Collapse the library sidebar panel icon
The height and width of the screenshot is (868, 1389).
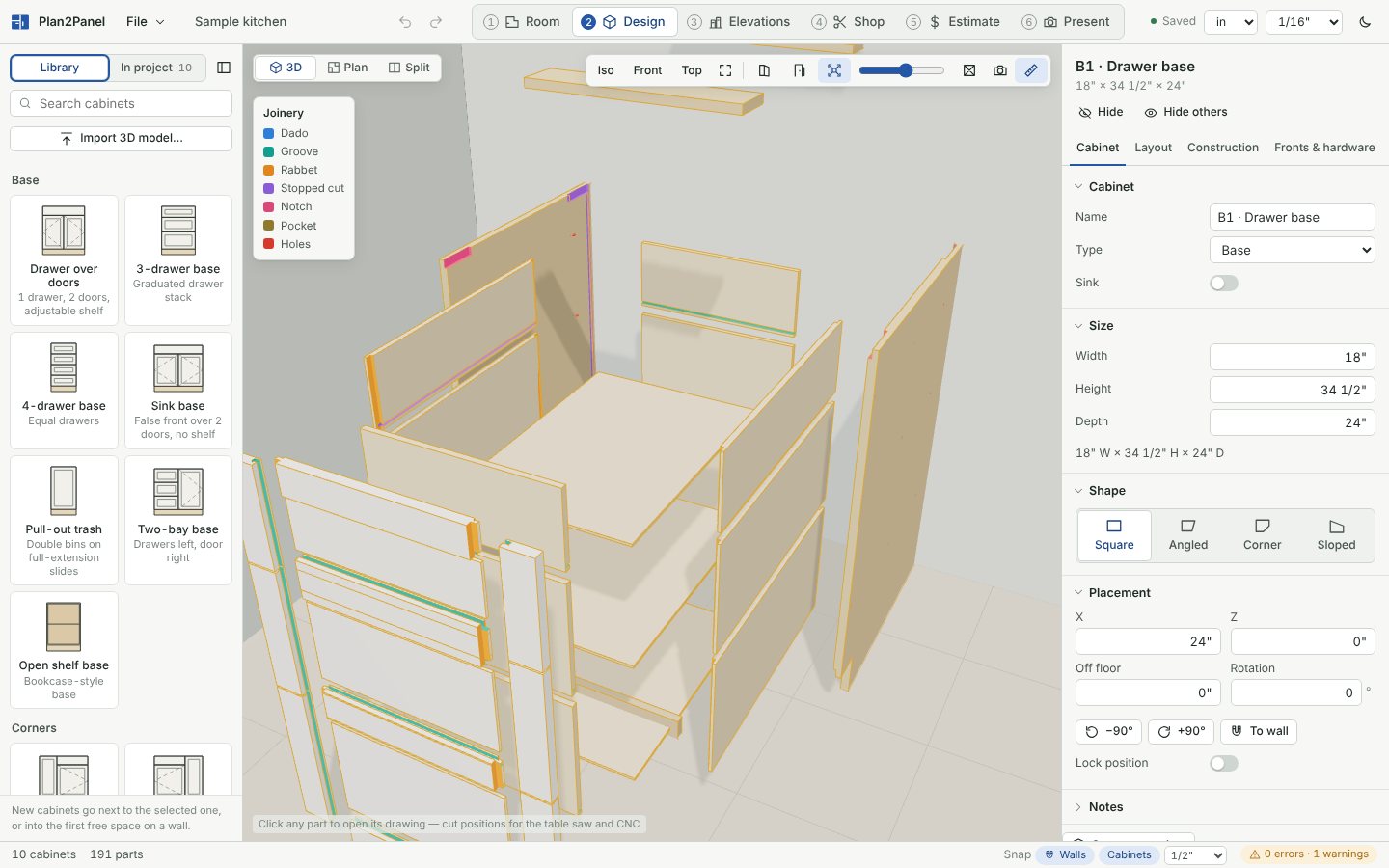tap(224, 68)
